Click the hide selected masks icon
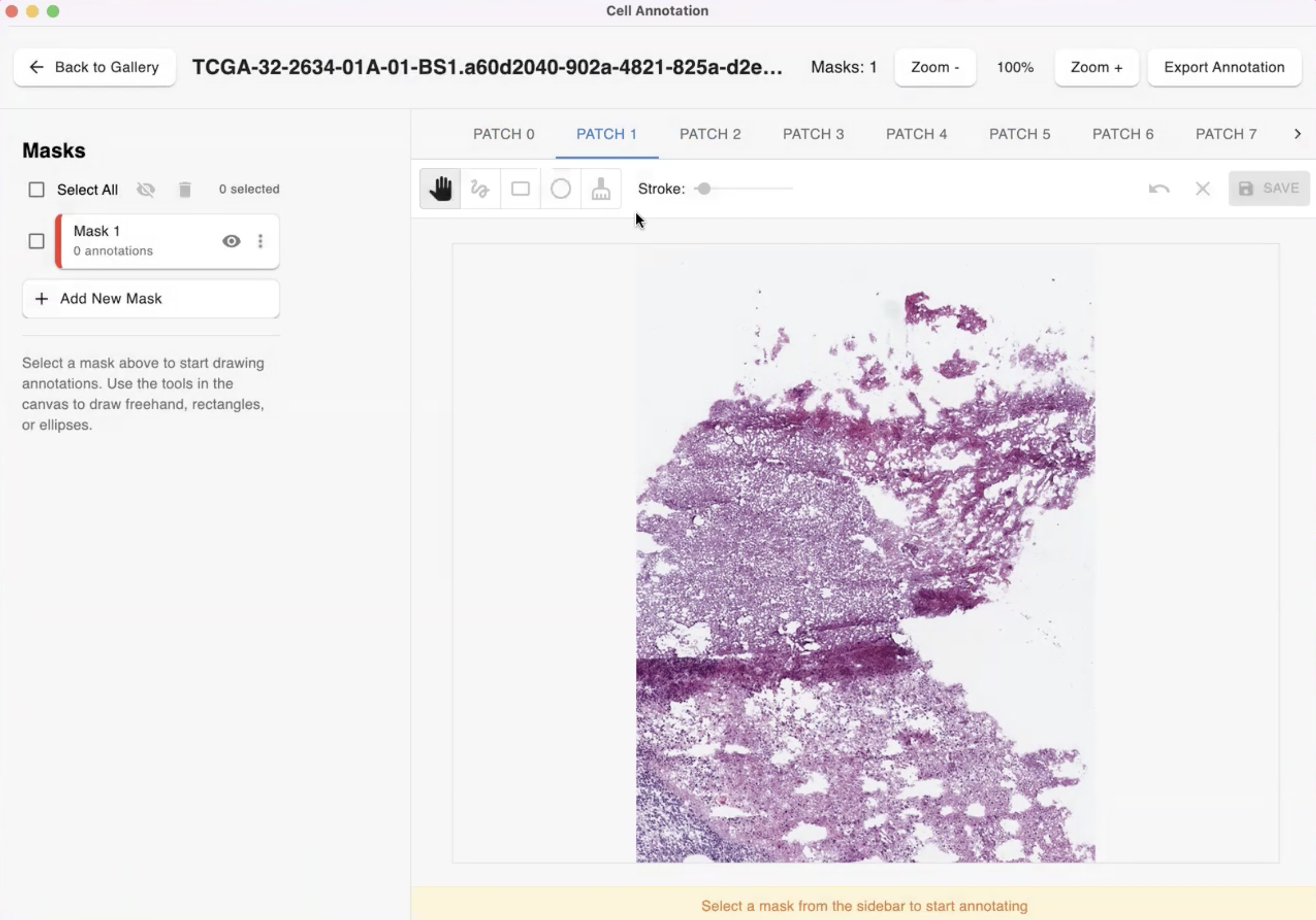Image resolution: width=1316 pixels, height=920 pixels. [x=146, y=189]
